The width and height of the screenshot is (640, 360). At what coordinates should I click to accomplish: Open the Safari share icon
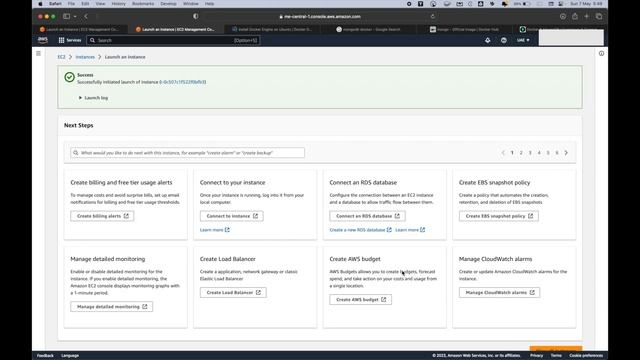click(x=575, y=16)
